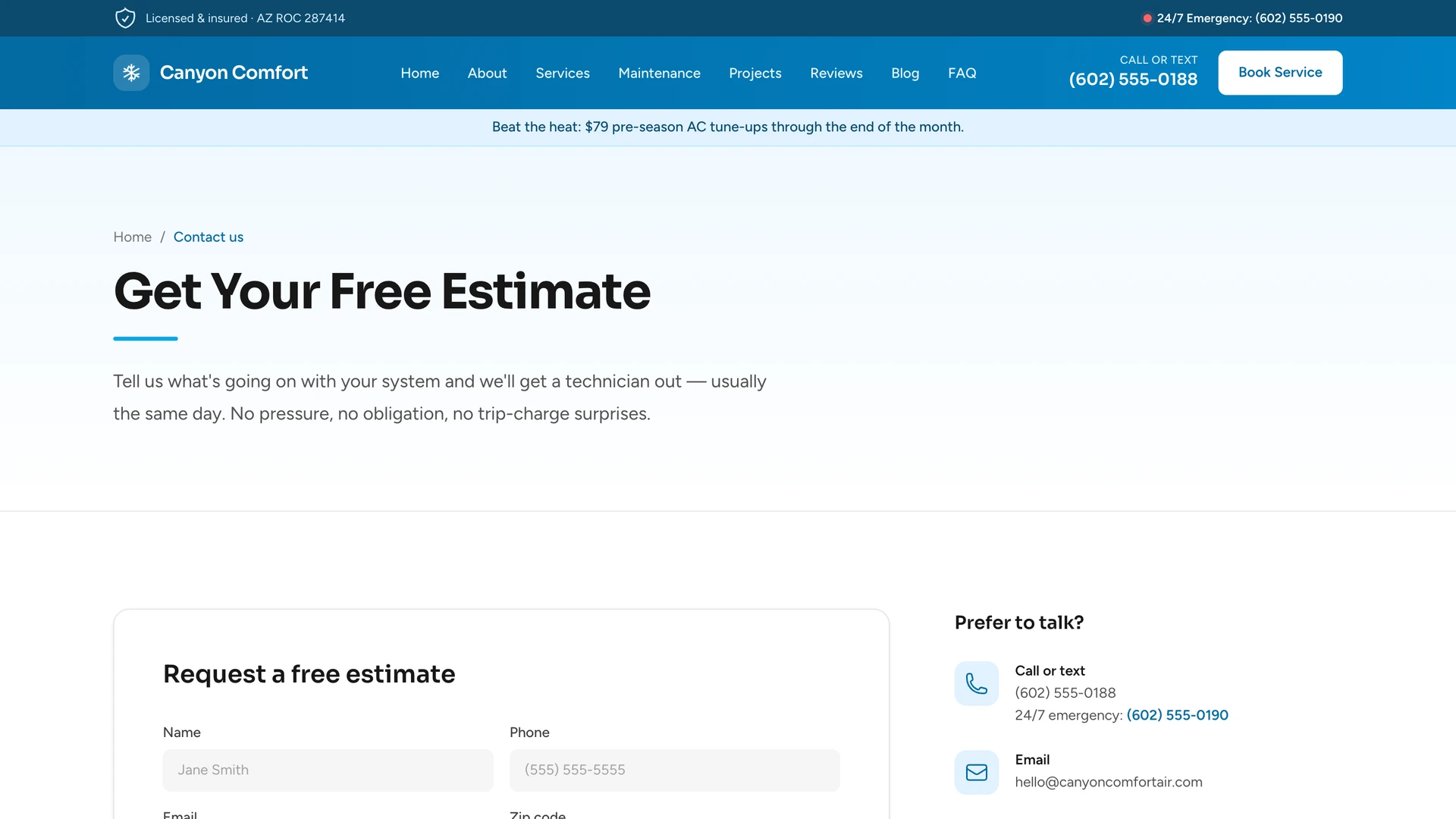Click the hello@canyoncomfortair.com email address
This screenshot has height=819, width=1456.
tap(1109, 782)
